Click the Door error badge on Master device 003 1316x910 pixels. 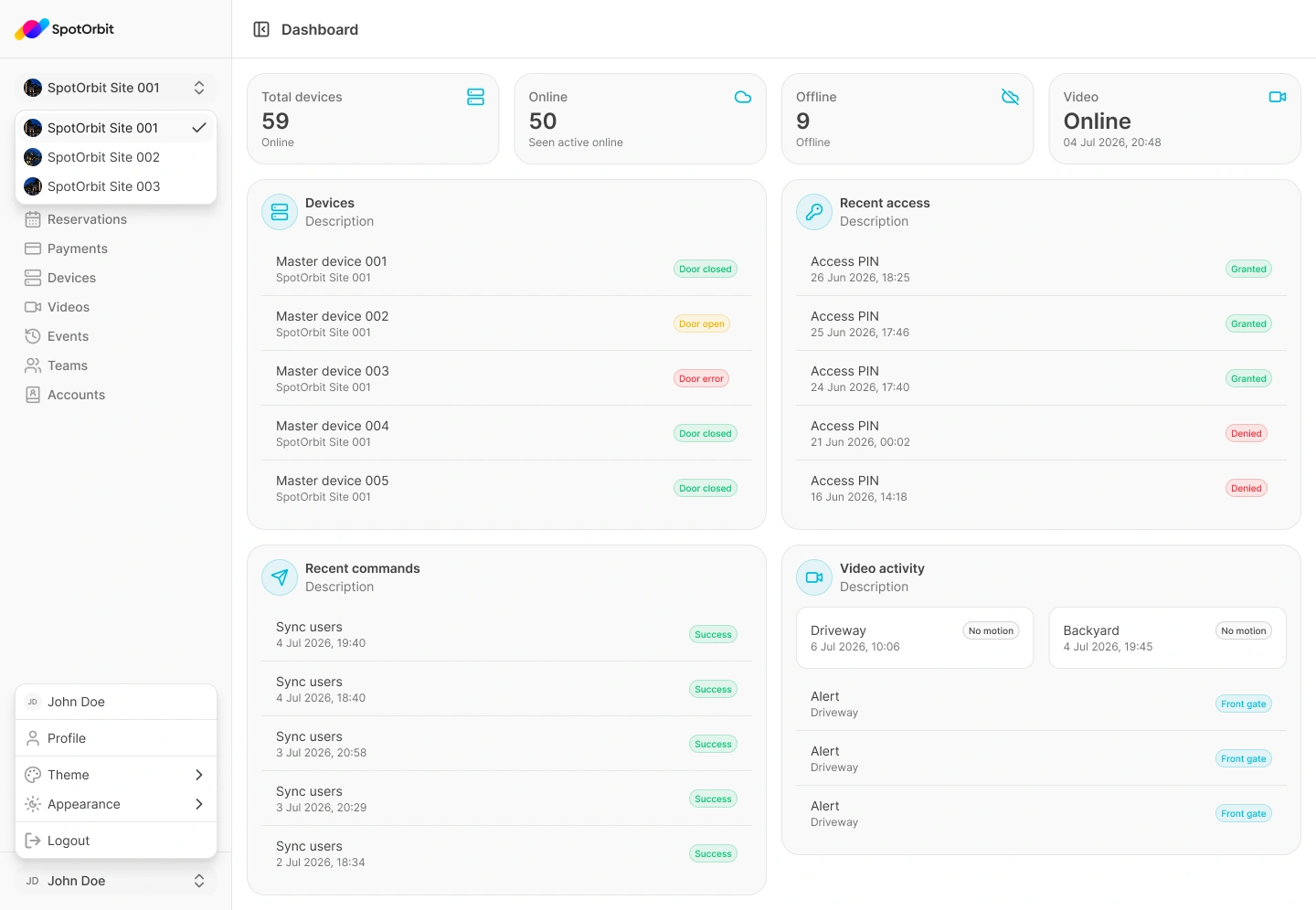click(x=701, y=378)
